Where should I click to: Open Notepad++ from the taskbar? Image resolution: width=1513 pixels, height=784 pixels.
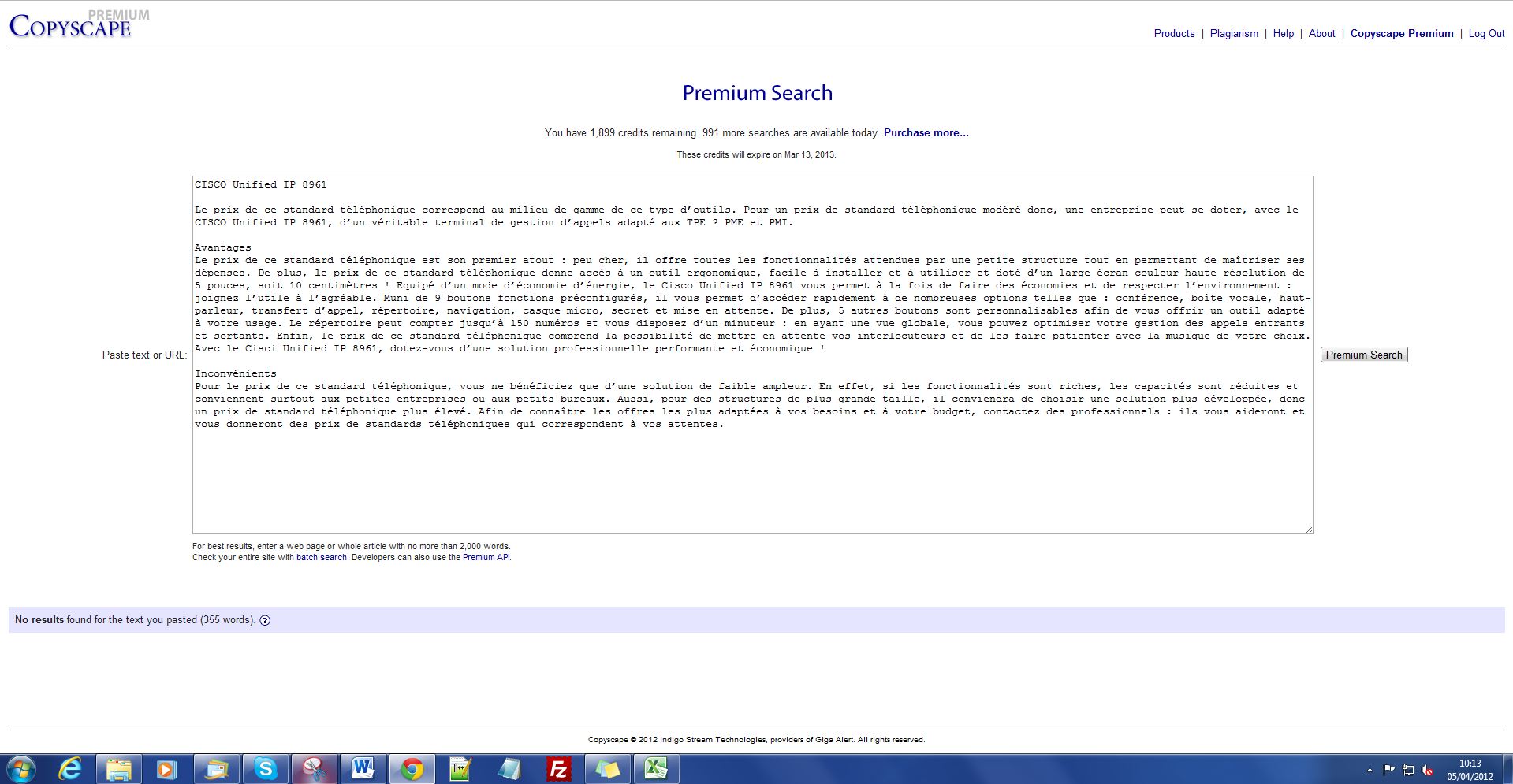[460, 769]
